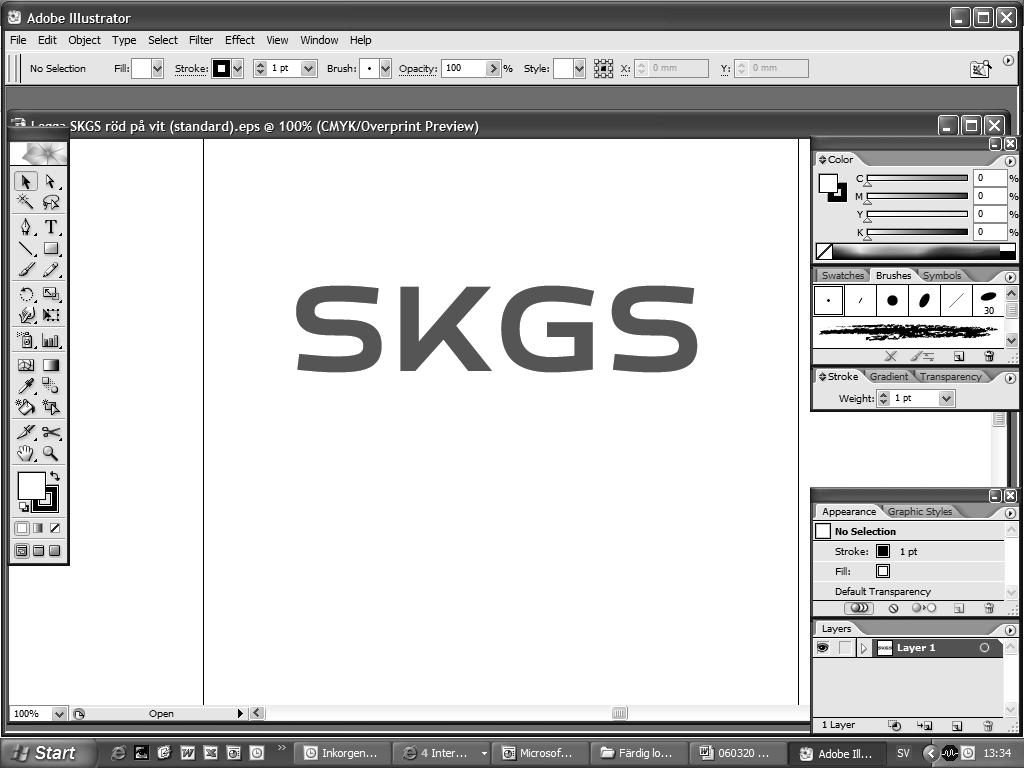1024x768 pixels.
Task: Switch to the Swatches tab
Action: (x=842, y=276)
